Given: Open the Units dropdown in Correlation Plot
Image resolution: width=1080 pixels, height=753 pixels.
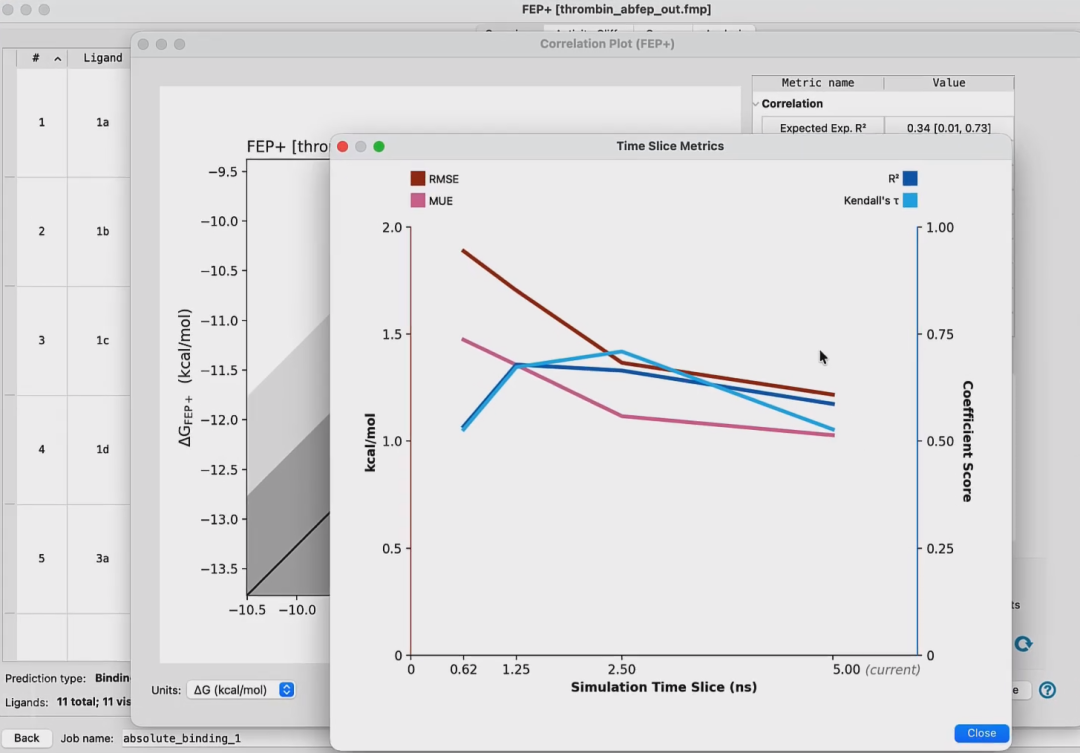Looking at the screenshot, I should click(241, 690).
